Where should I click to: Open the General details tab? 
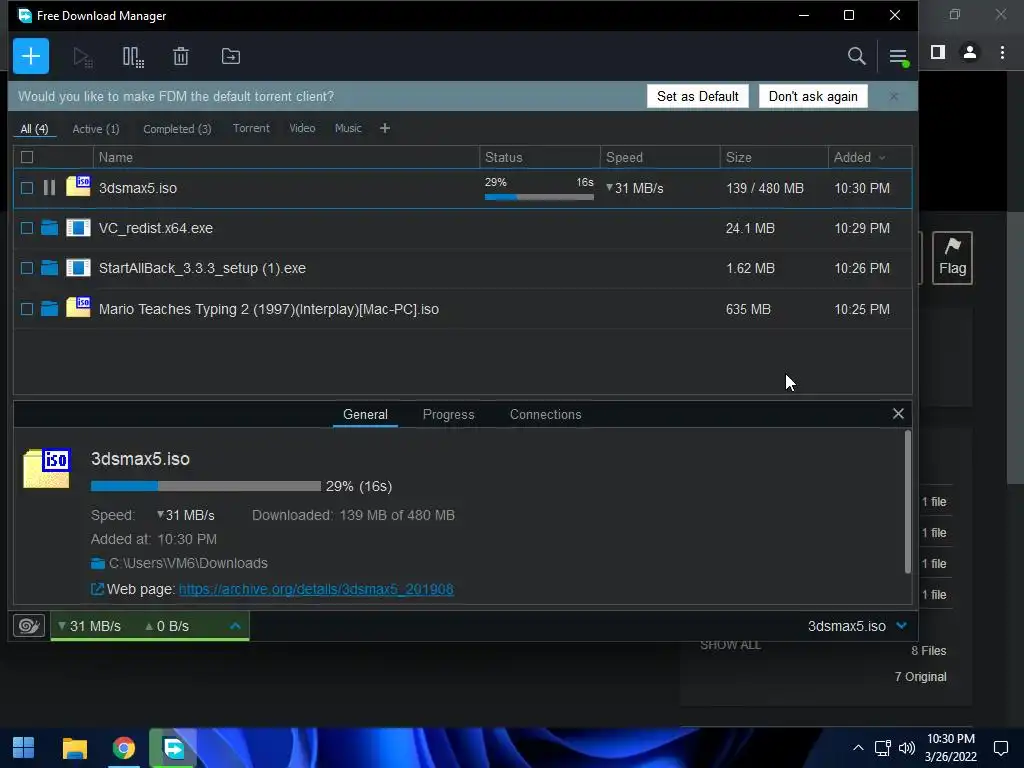click(365, 414)
